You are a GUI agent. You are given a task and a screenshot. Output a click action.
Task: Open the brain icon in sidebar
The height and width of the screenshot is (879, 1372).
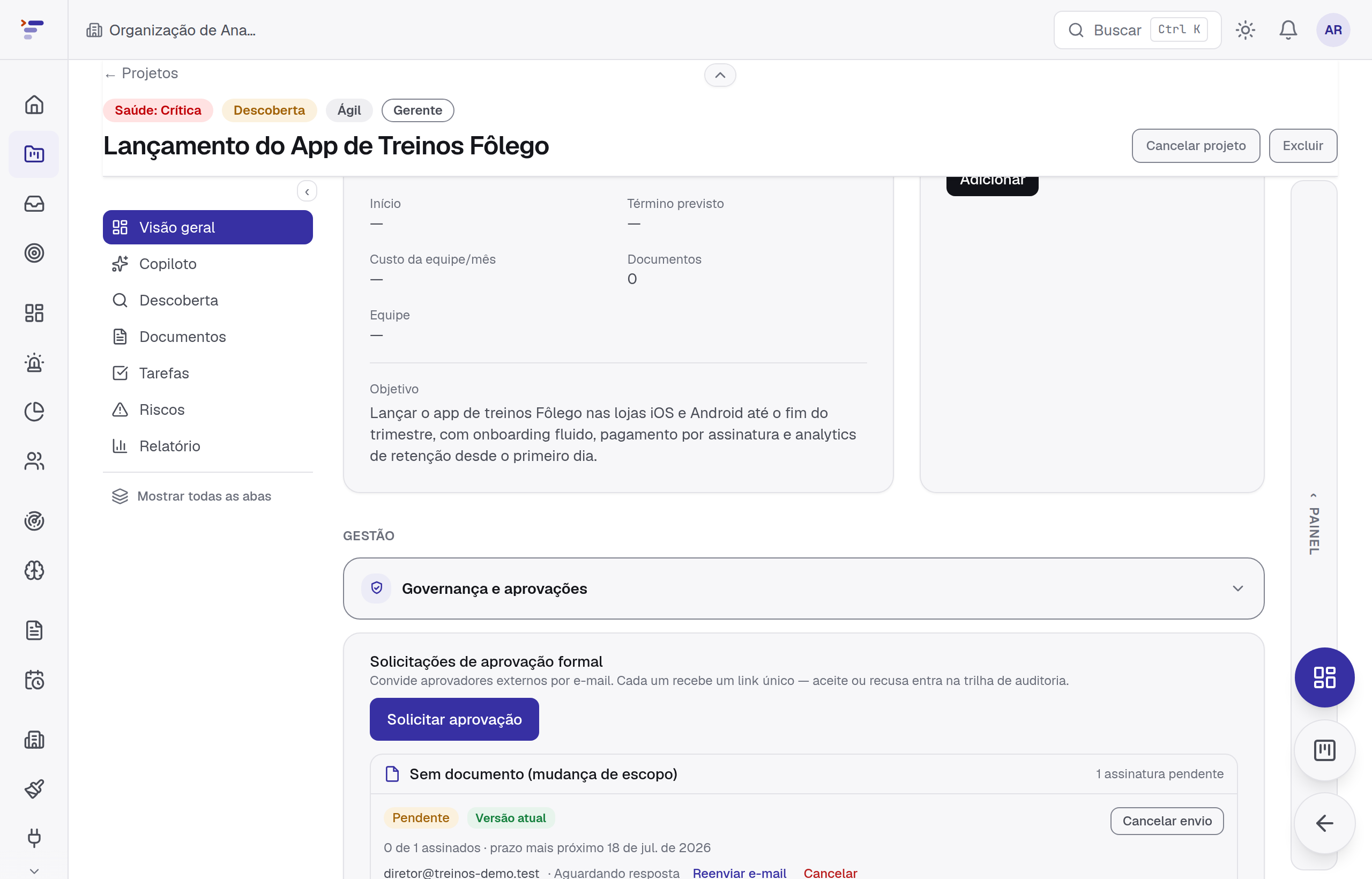34,570
